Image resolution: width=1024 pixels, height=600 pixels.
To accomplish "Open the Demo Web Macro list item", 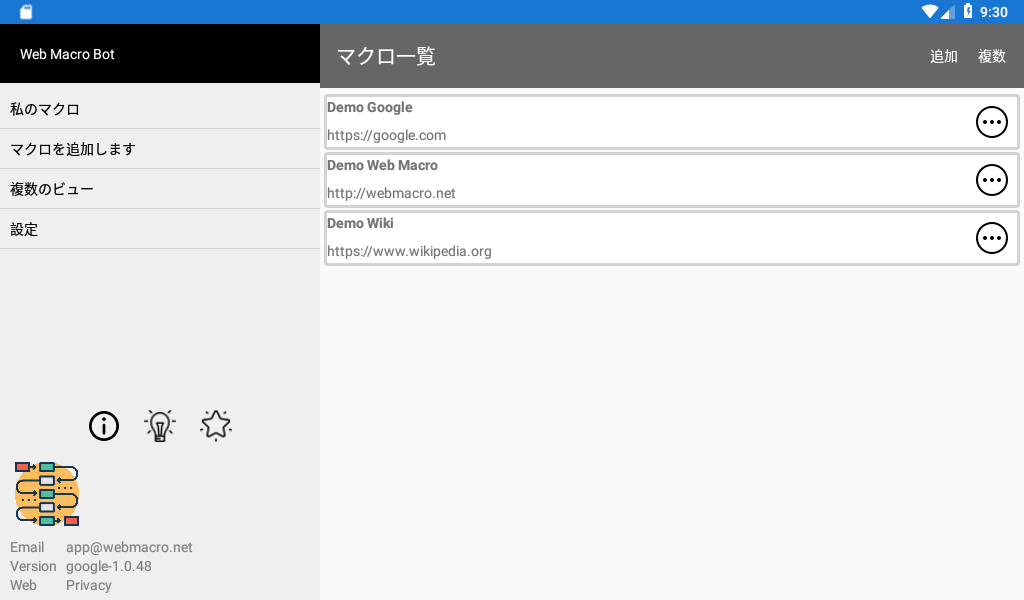I will click(671, 180).
